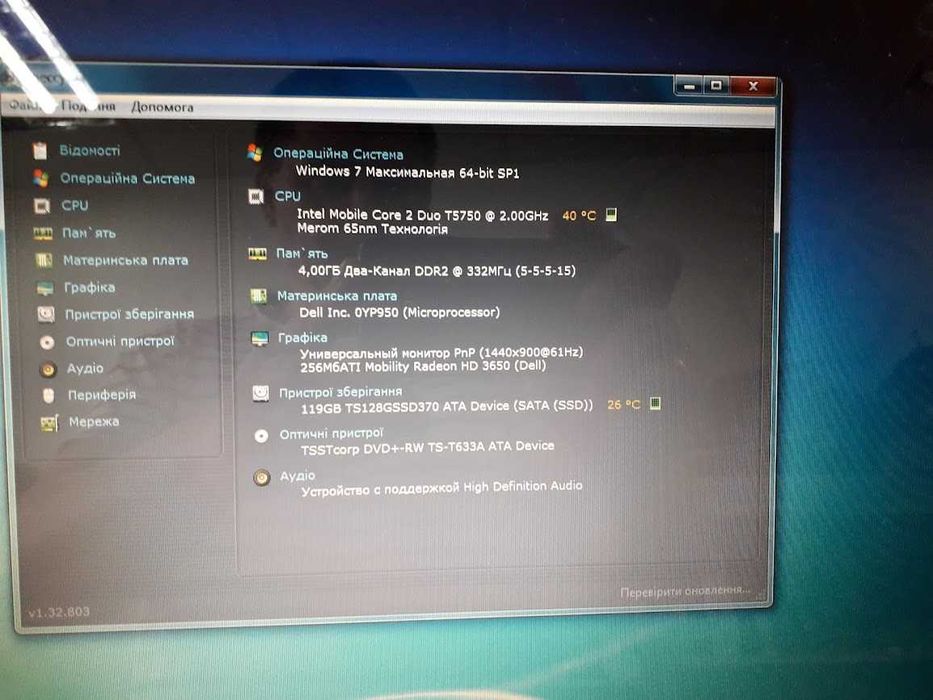Click the network card icon beside sidebar Мережа
The width and height of the screenshot is (933, 700).
tap(49, 423)
